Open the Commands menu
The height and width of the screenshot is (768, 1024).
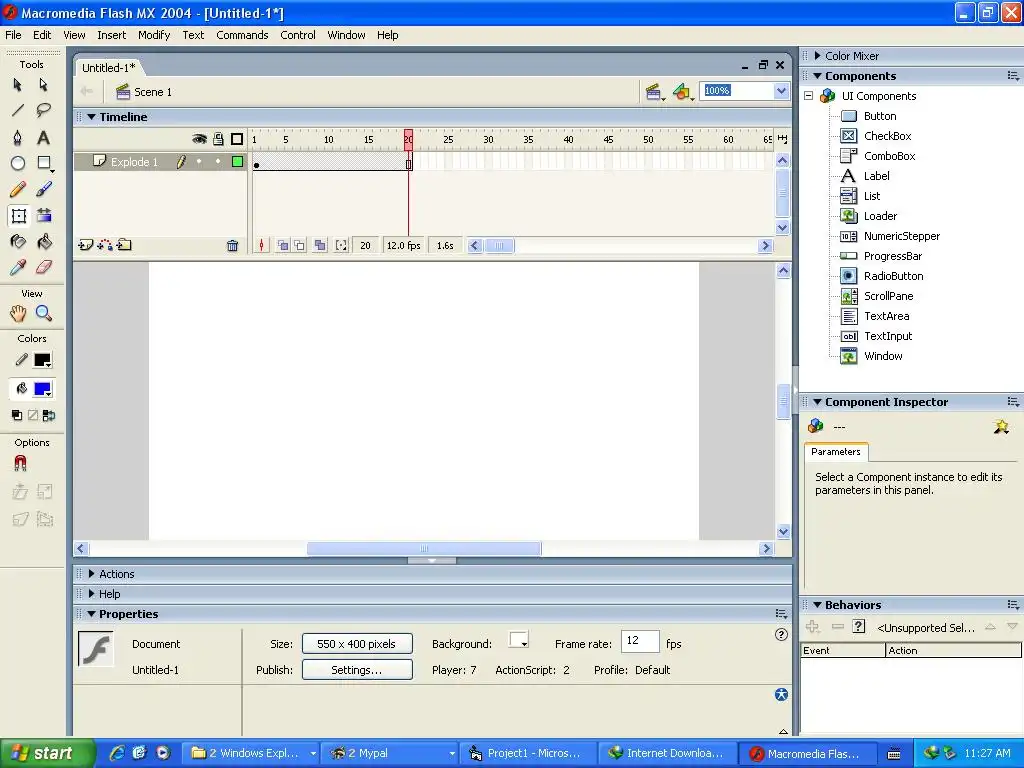(242, 35)
